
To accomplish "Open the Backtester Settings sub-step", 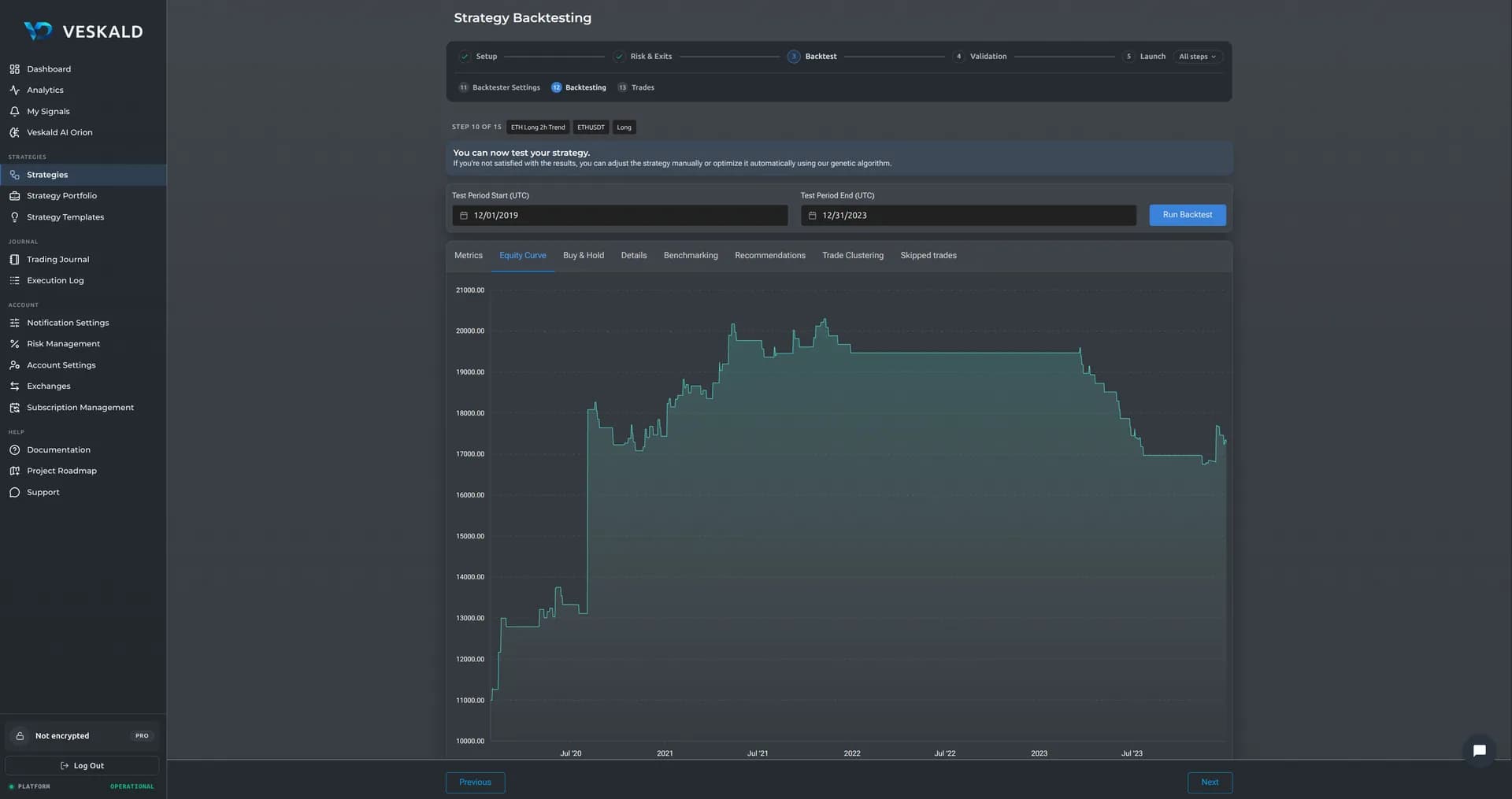I will pos(499,87).
